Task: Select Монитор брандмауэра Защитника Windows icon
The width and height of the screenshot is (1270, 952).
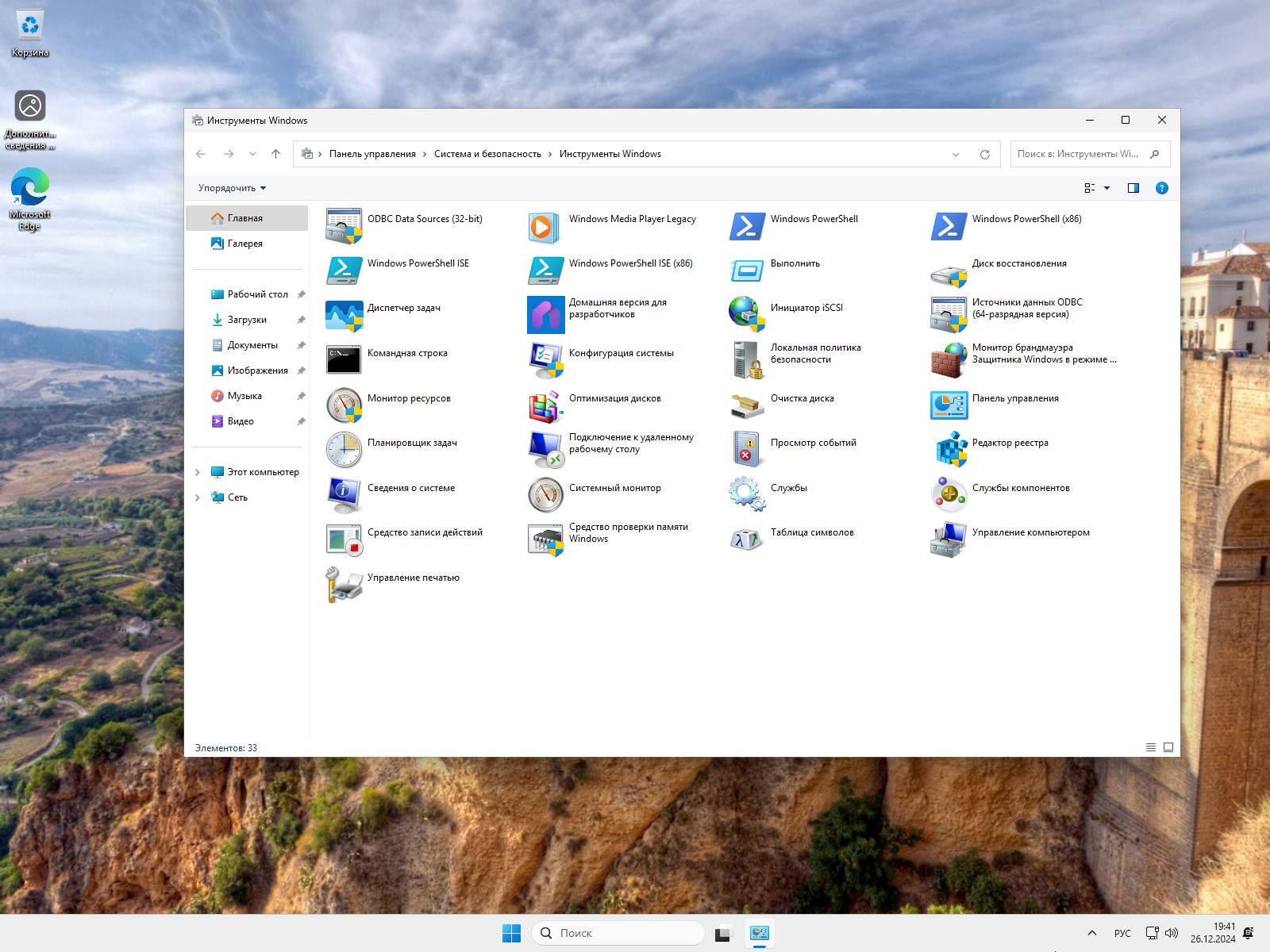Action: (949, 360)
